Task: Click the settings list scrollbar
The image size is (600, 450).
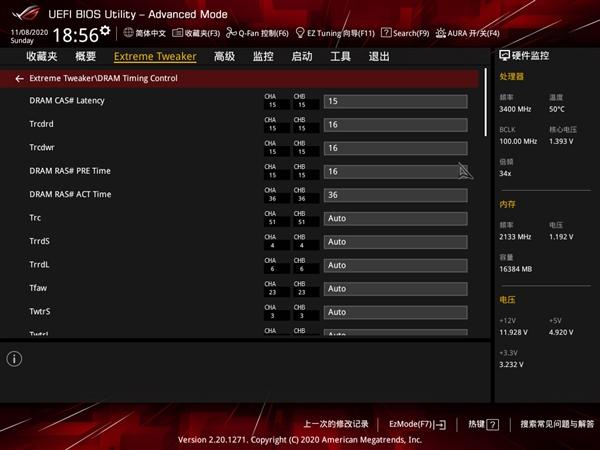Action: [x=486, y=102]
